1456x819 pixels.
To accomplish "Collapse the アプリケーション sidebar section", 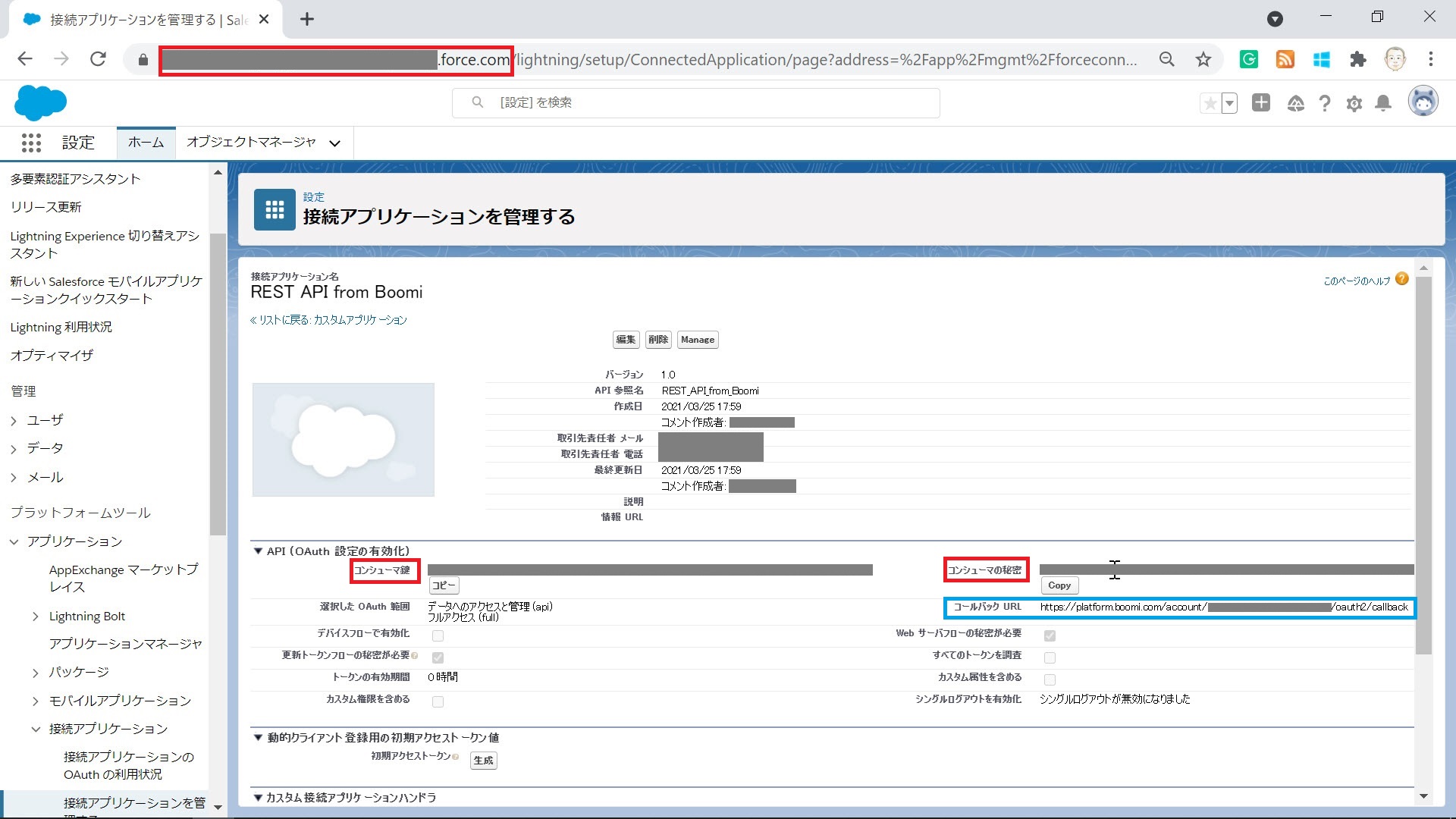I will 13,541.
